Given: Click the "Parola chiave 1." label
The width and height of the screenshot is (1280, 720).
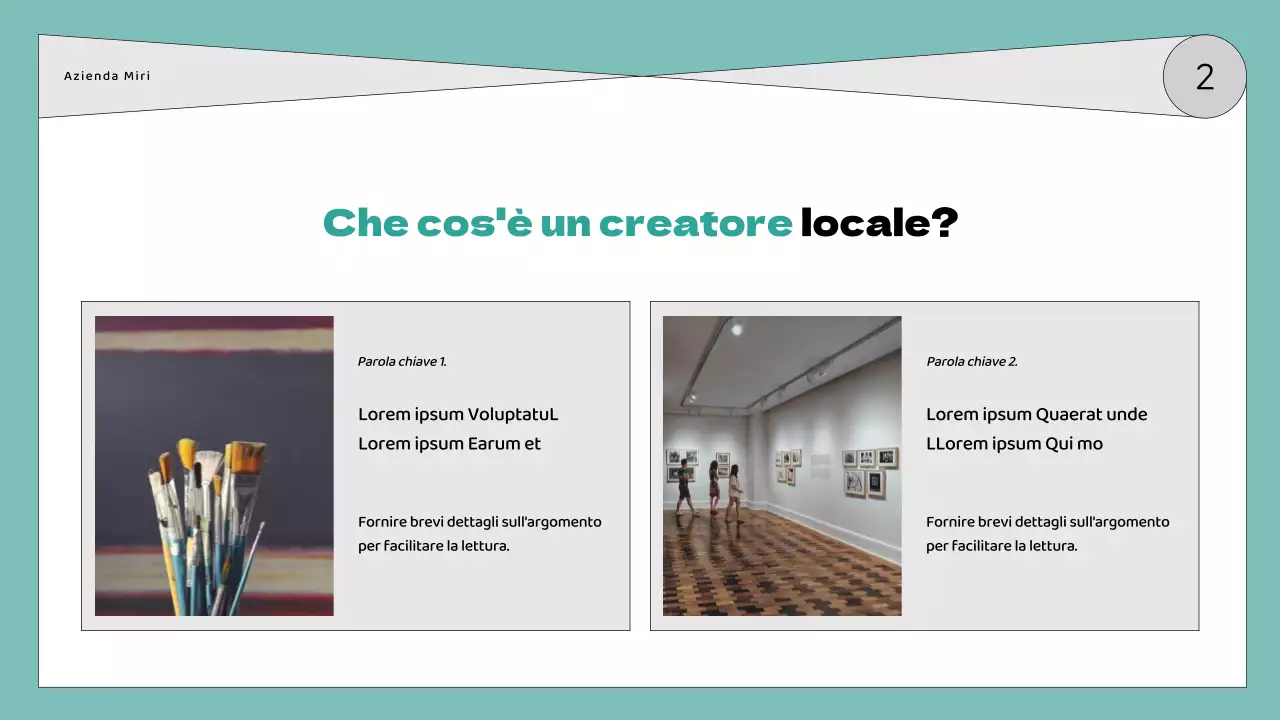Looking at the screenshot, I should [402, 362].
